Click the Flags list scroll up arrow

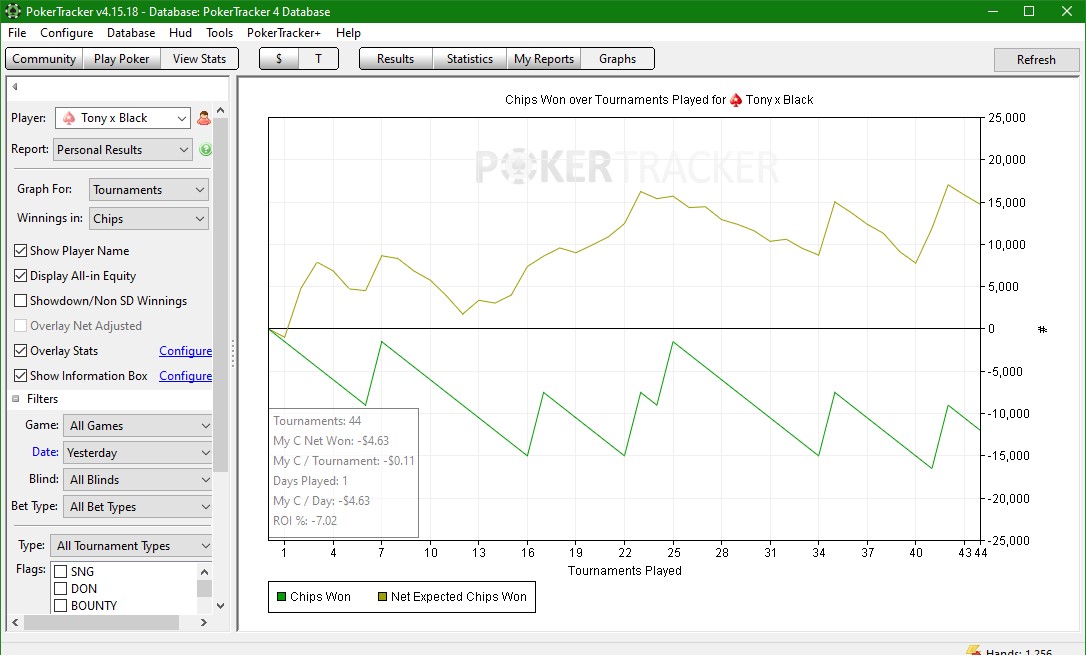click(x=204, y=571)
